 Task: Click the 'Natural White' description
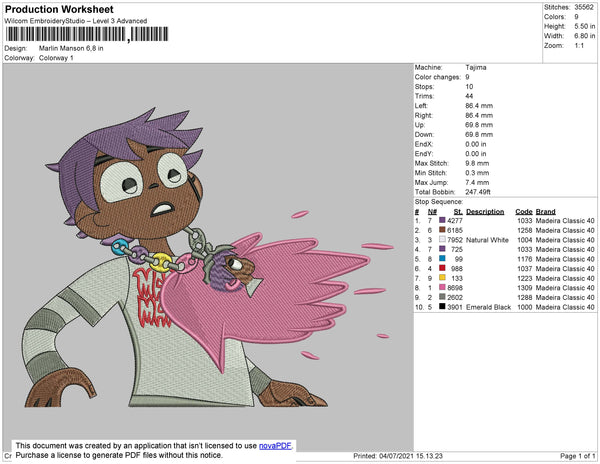click(x=487, y=240)
